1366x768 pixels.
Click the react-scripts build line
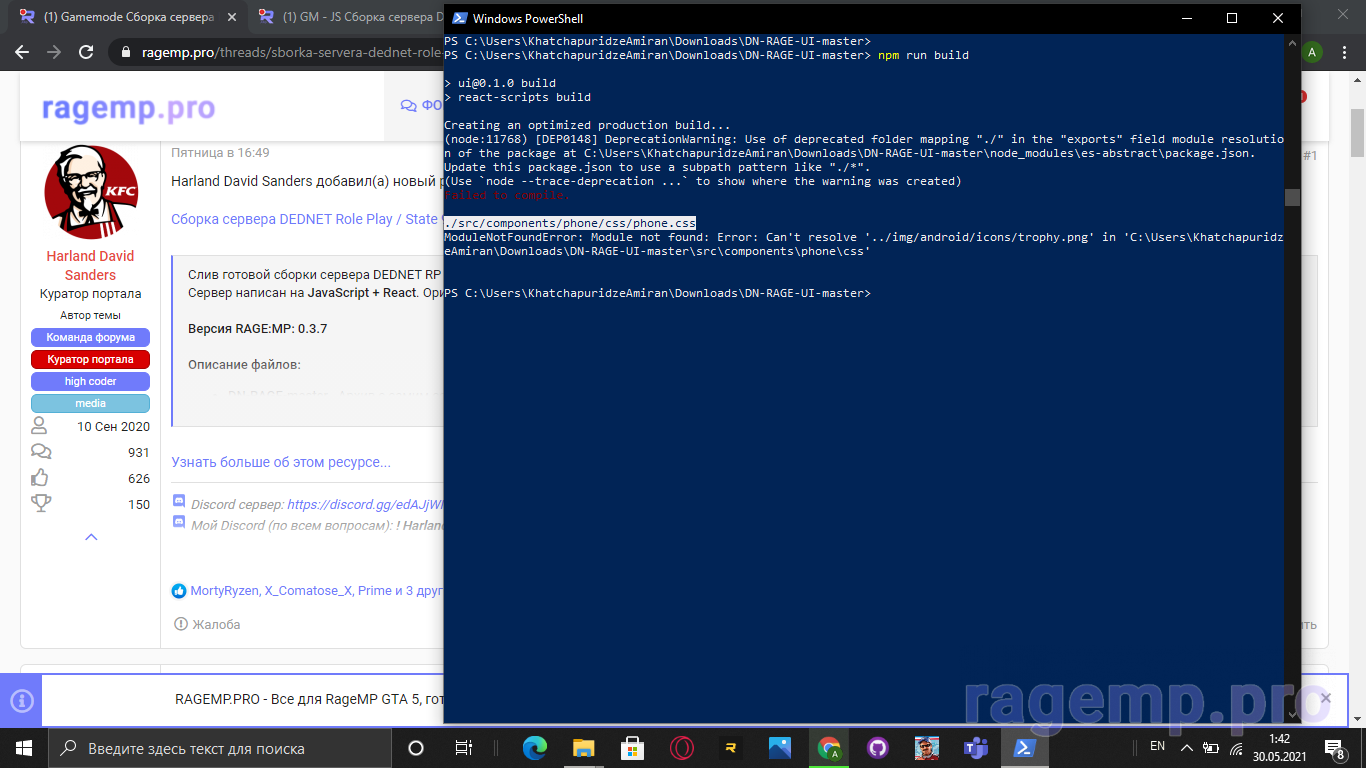[524, 97]
